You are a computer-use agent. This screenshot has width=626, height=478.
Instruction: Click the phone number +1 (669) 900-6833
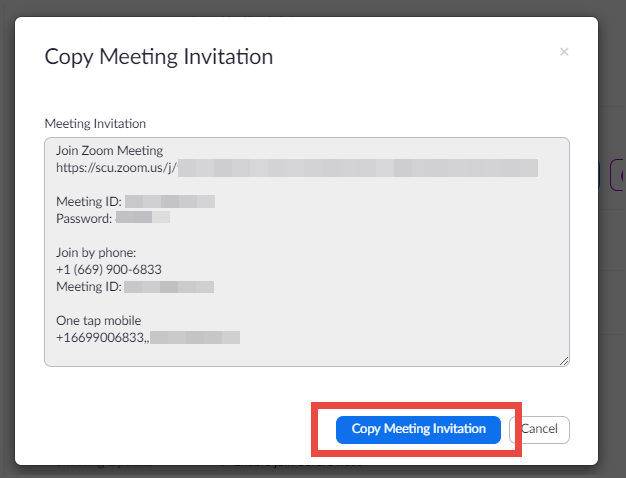tap(109, 269)
